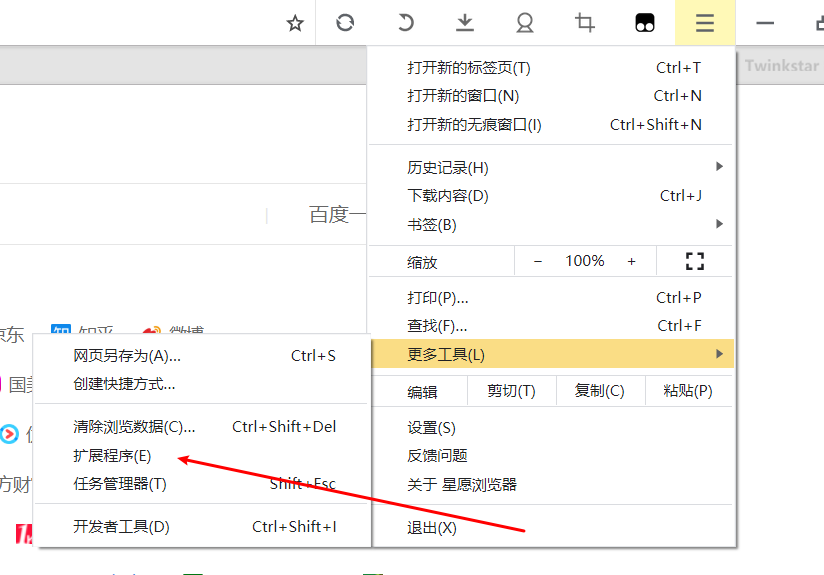Screen dimensions: 824x575
Task: Click the reload page icon
Action: 345,23
